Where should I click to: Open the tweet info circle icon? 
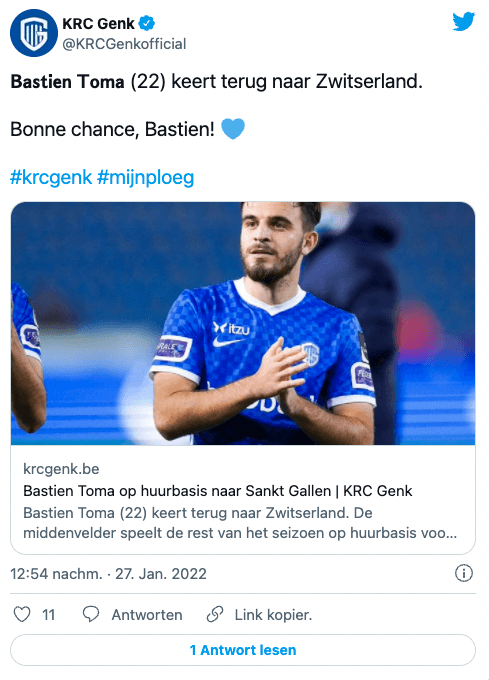coord(463,573)
